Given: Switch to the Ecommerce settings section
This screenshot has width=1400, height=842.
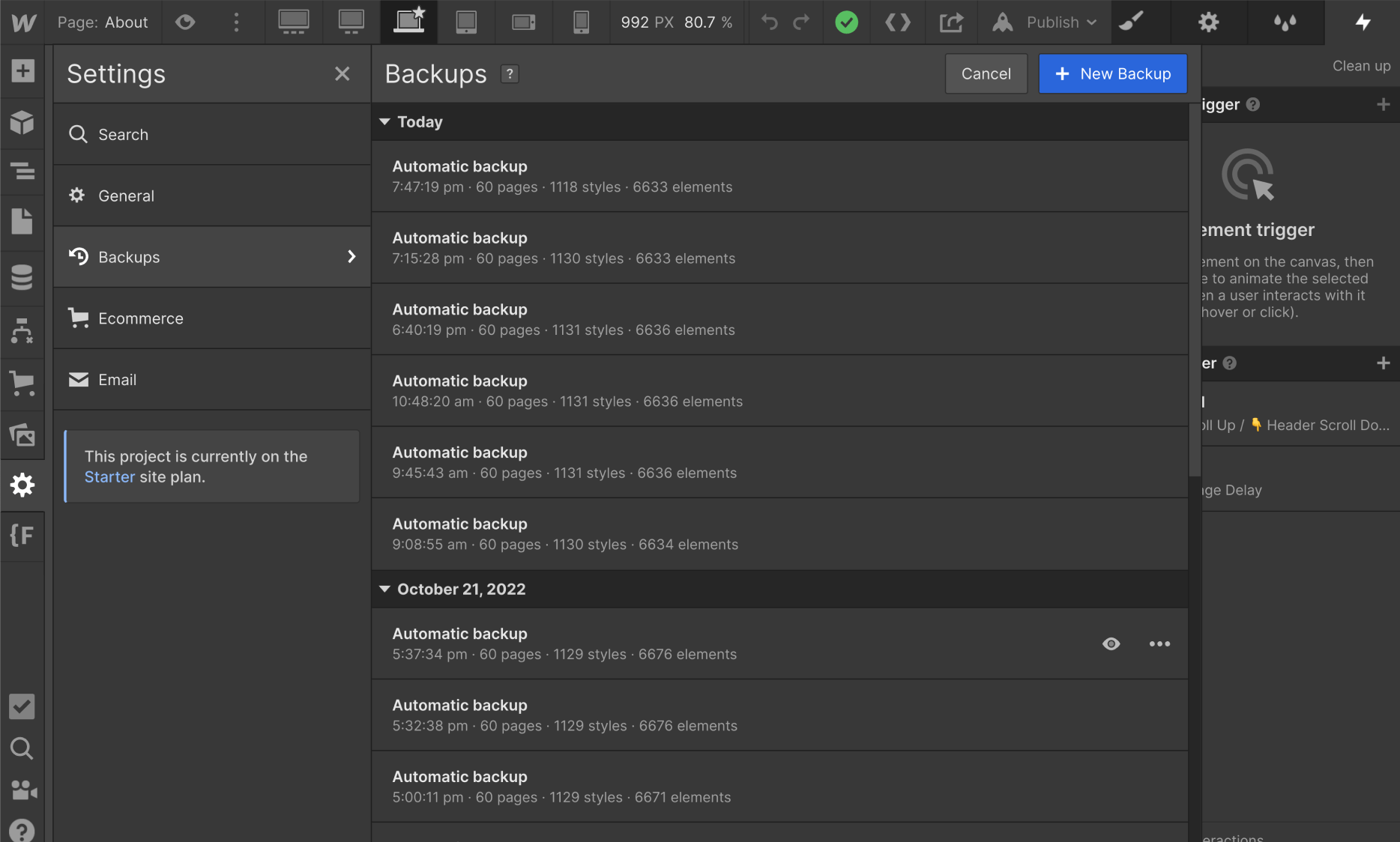Looking at the screenshot, I should tap(140, 318).
